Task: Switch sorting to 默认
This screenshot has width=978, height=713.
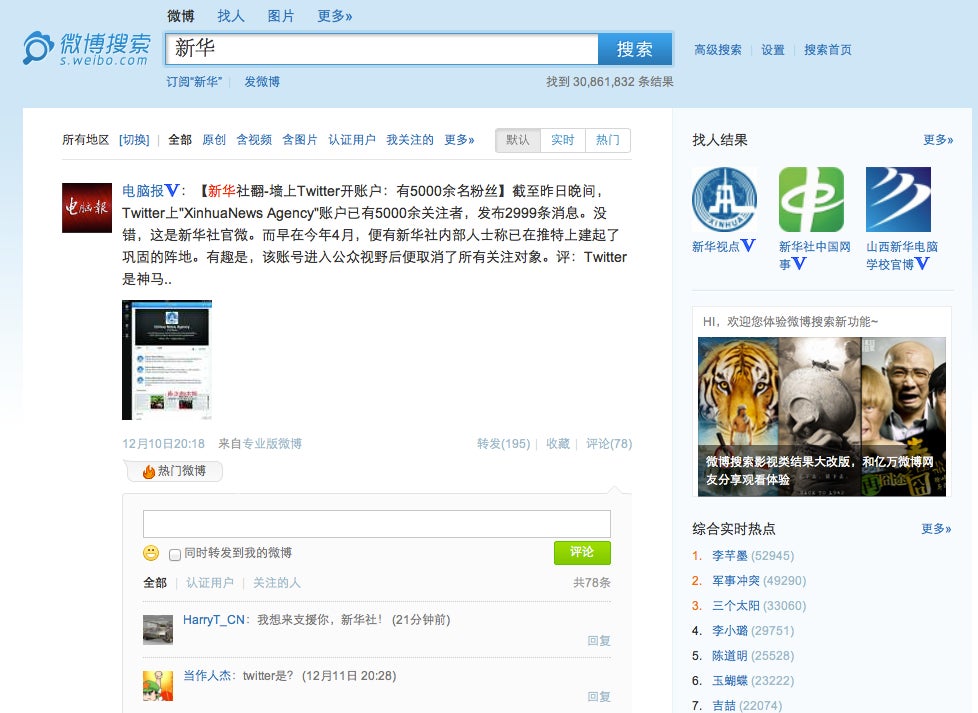Action: pos(518,140)
